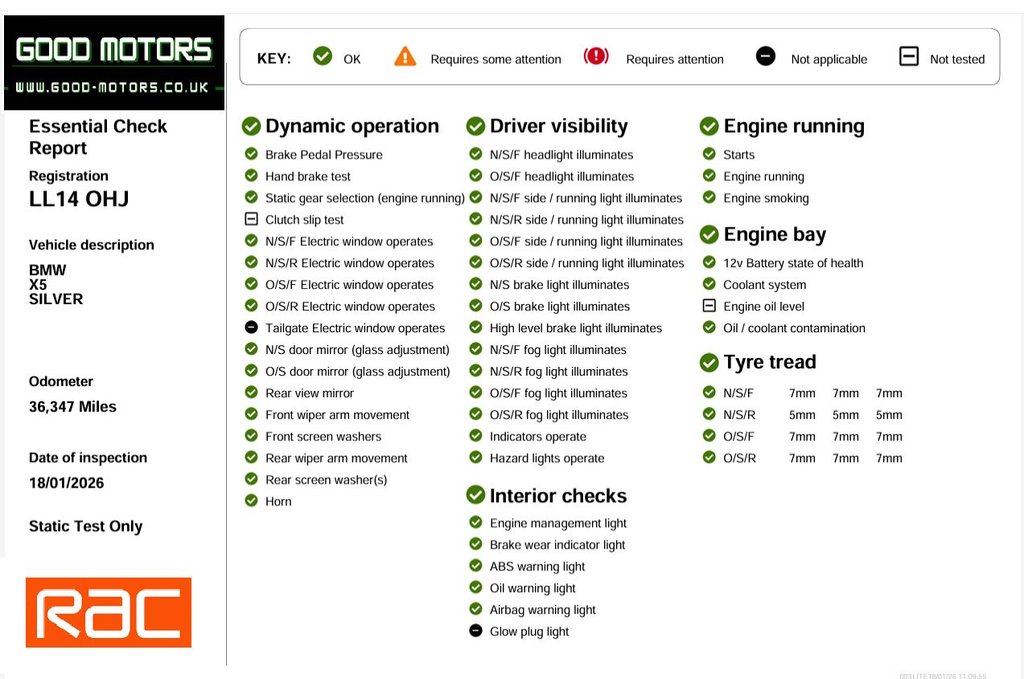Viewport: 1024px width, 679px height.
Task: Click the red exclamation 'Requires attention' icon
Action: (596, 56)
